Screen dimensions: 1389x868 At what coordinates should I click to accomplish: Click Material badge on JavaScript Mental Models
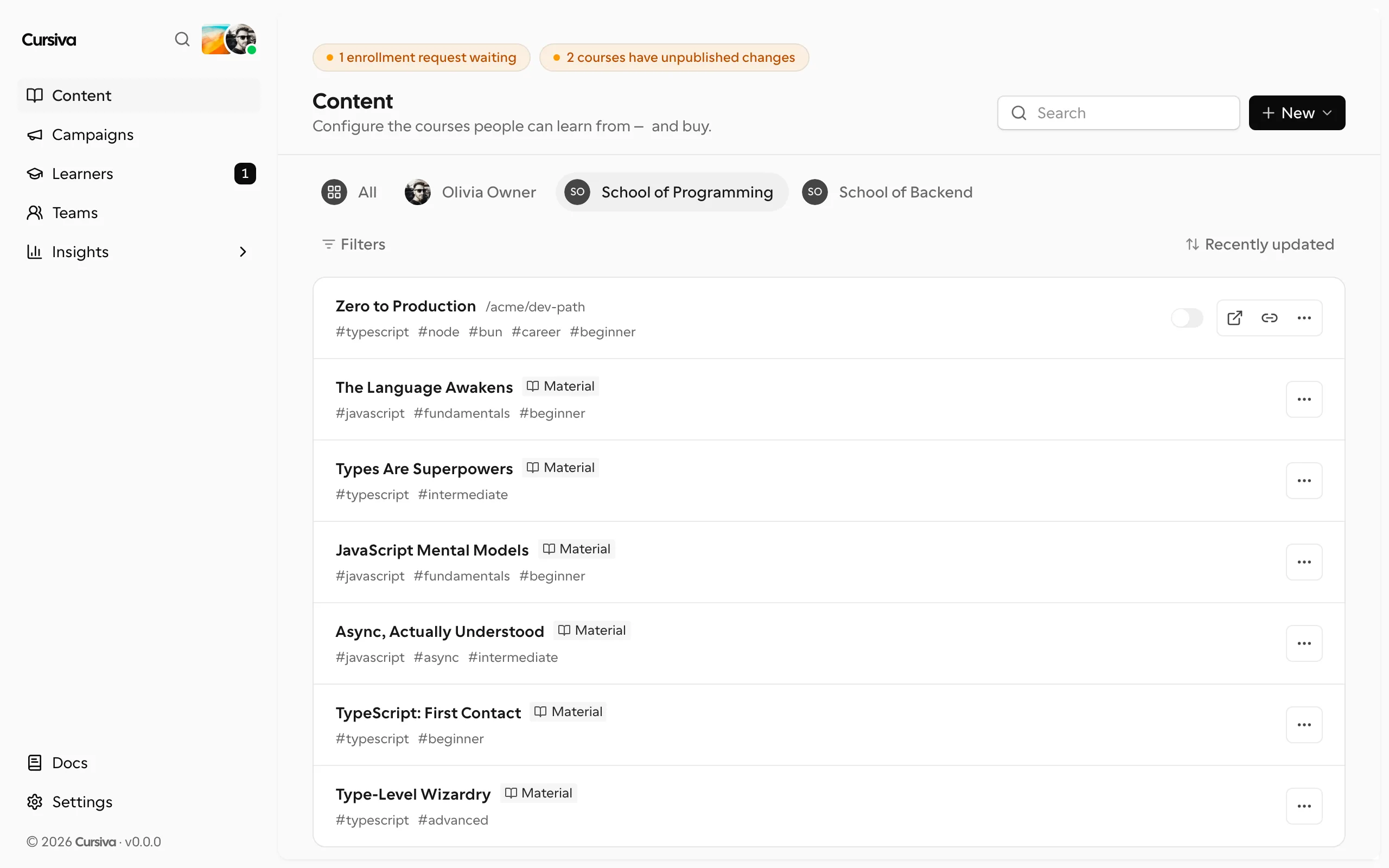pos(576,550)
